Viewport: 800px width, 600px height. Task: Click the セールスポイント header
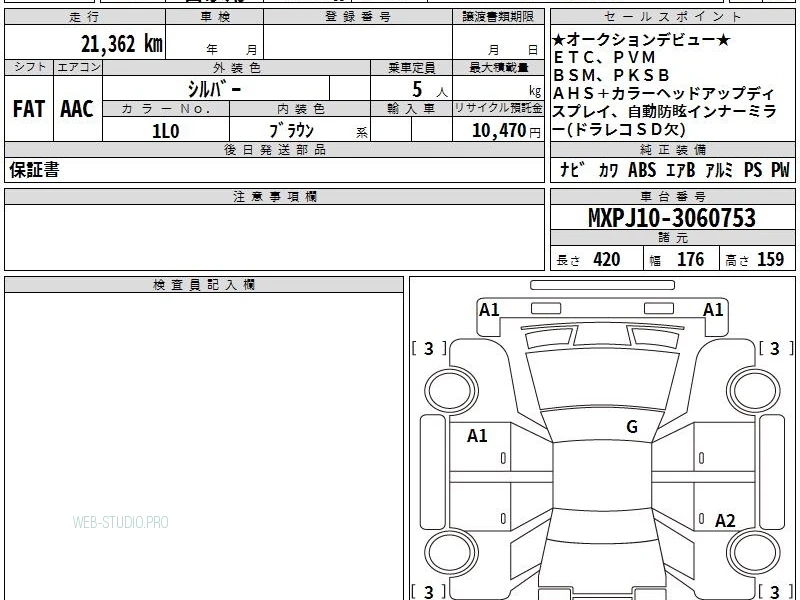(672, 17)
